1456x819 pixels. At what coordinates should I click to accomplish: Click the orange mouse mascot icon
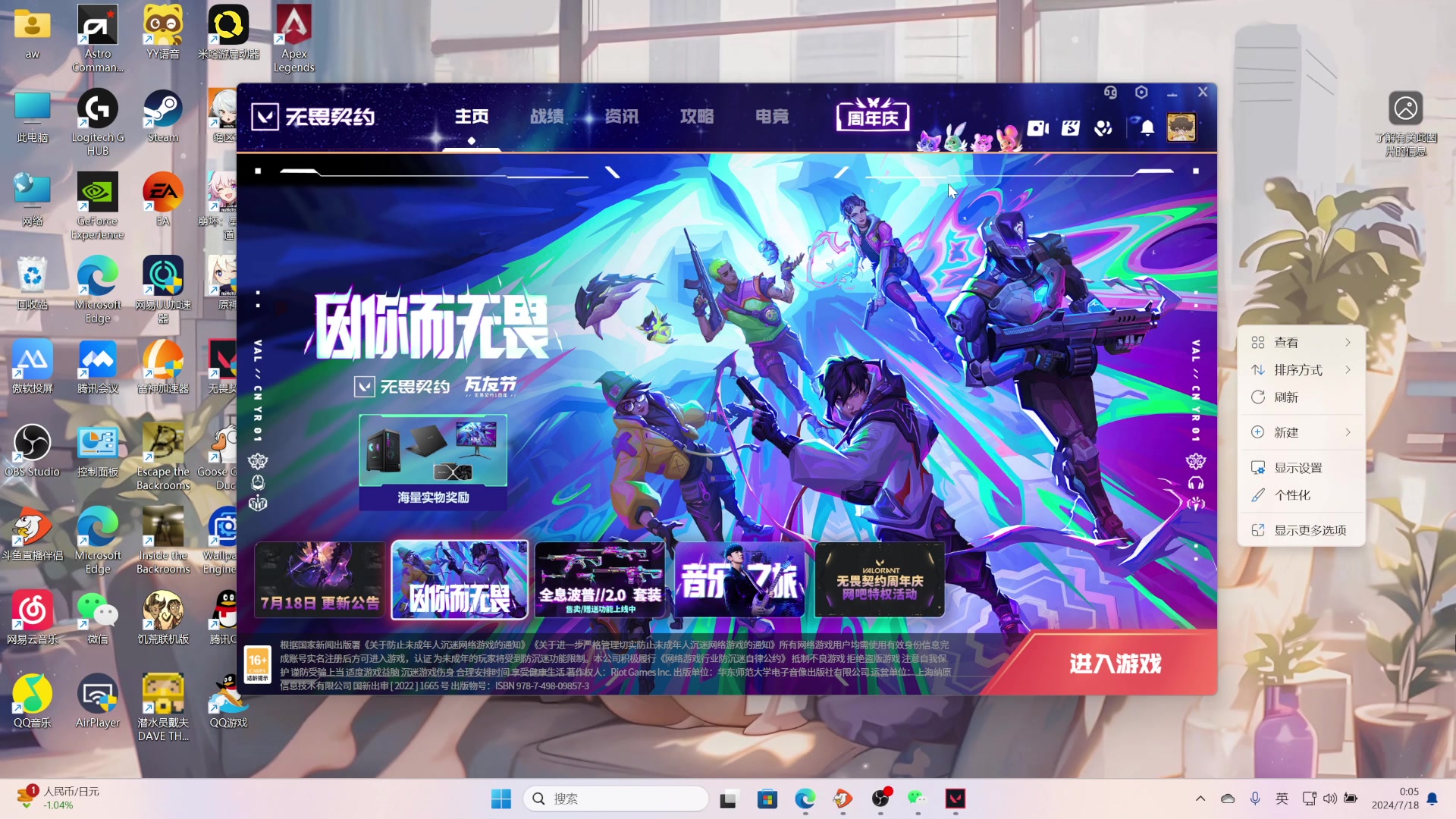pyautogui.click(x=1009, y=139)
